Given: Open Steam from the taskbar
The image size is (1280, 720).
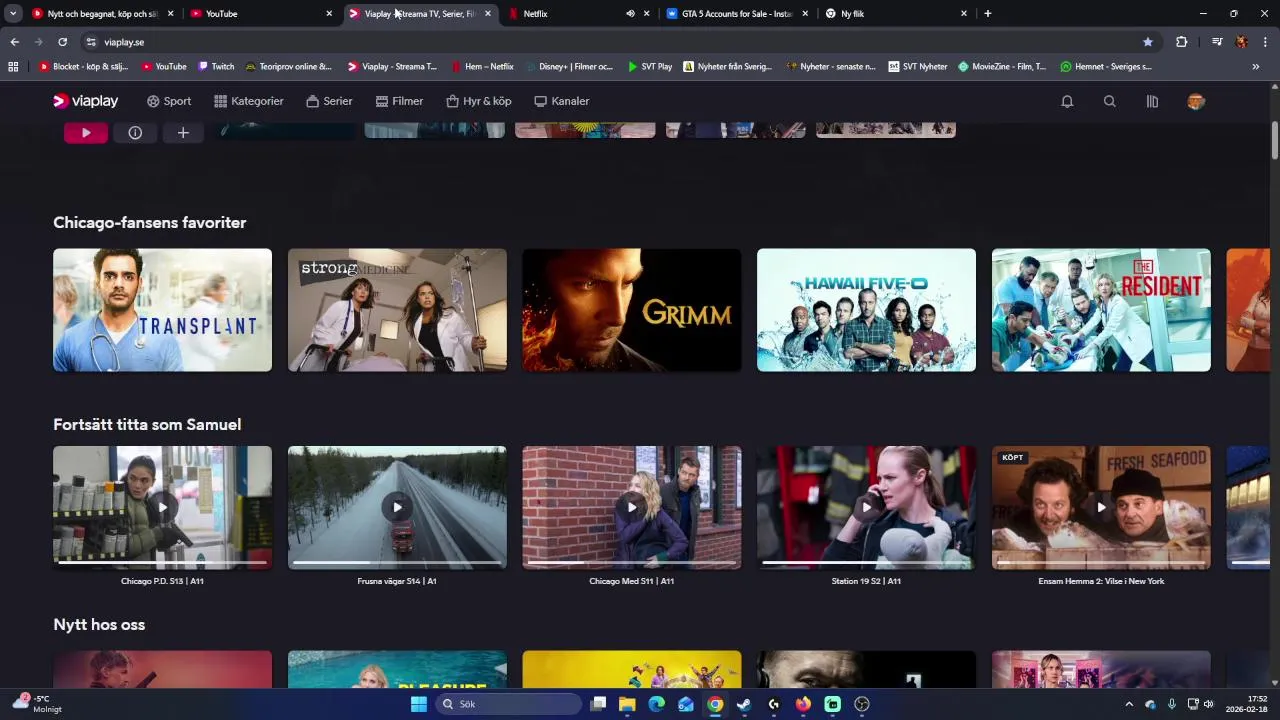Looking at the screenshot, I should 744,704.
